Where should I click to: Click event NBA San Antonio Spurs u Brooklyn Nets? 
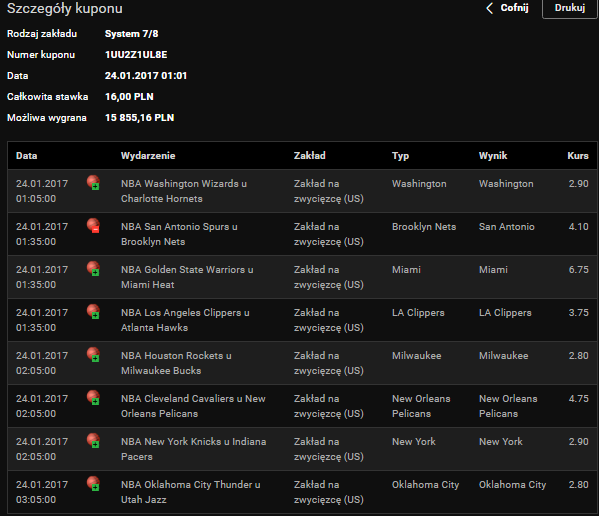click(179, 234)
